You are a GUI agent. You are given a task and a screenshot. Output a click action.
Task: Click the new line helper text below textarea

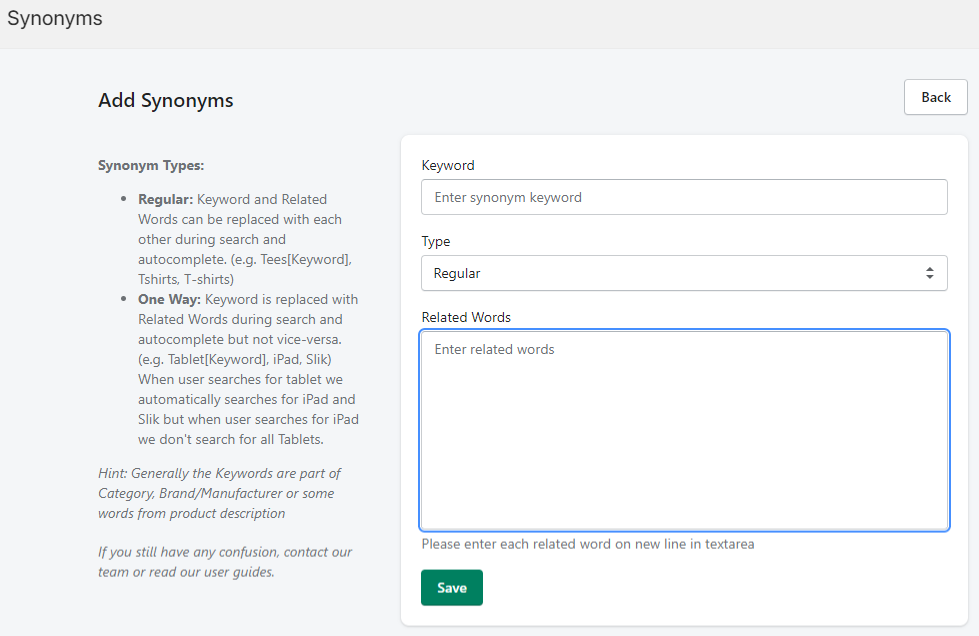(587, 544)
